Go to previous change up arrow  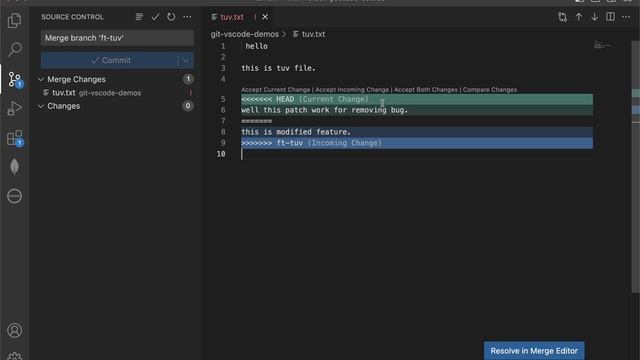(579, 17)
